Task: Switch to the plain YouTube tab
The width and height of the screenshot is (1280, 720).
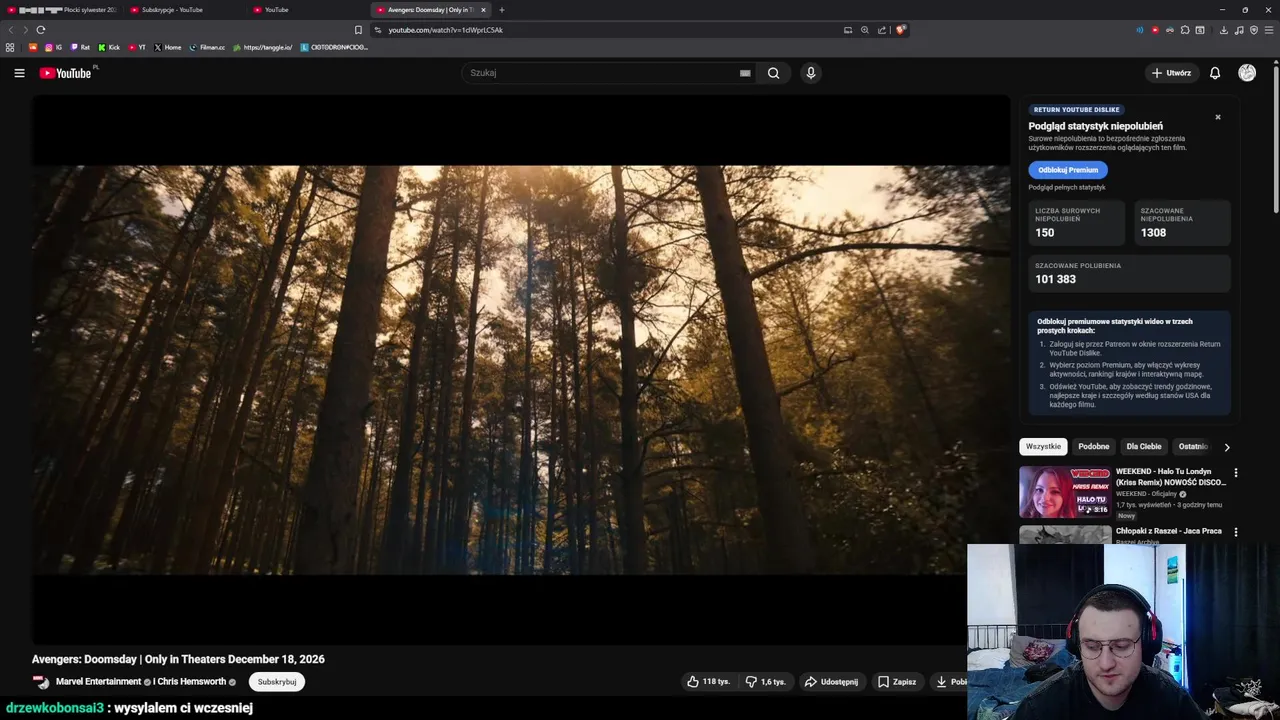Action: (x=306, y=10)
